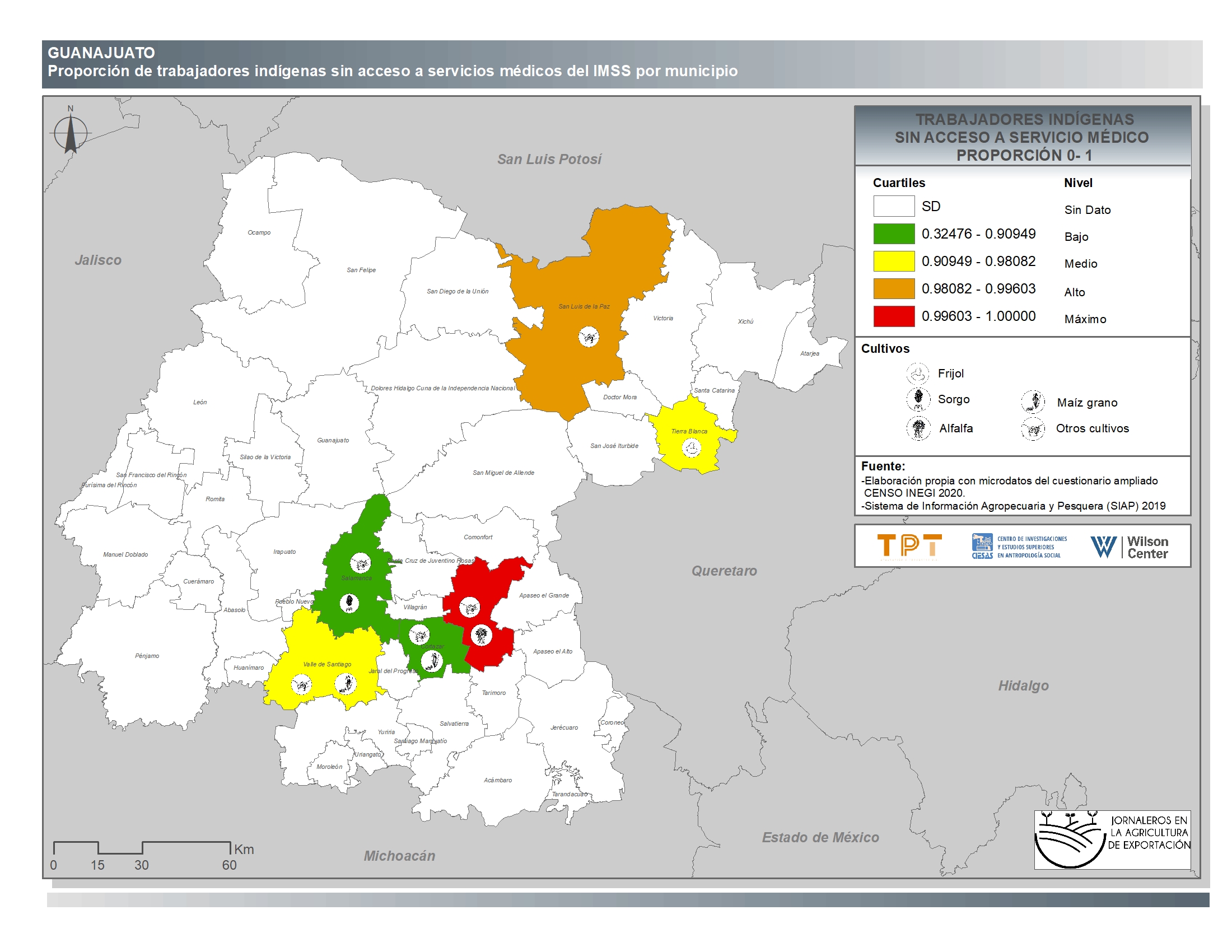This screenshot has width=1232, height=952.
Task: Click the white SD legend swatch
Action: [894, 206]
